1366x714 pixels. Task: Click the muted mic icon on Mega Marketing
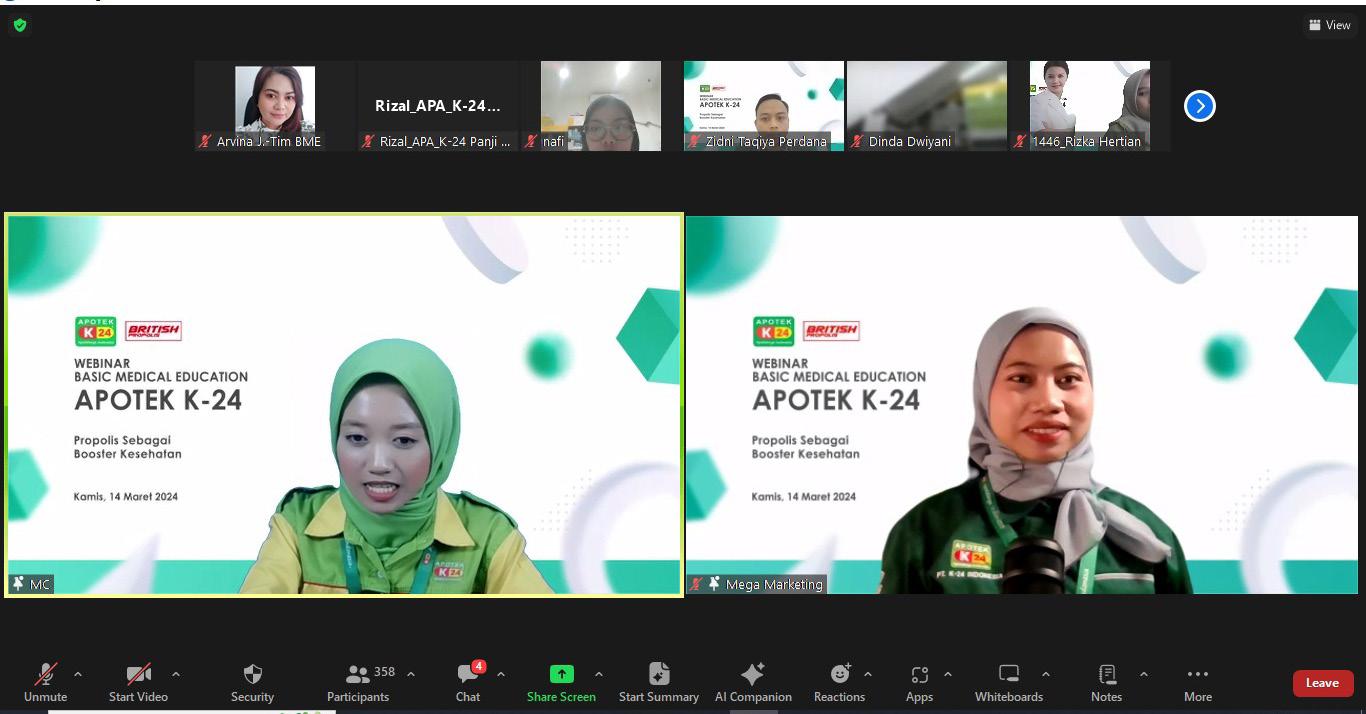[x=697, y=584]
